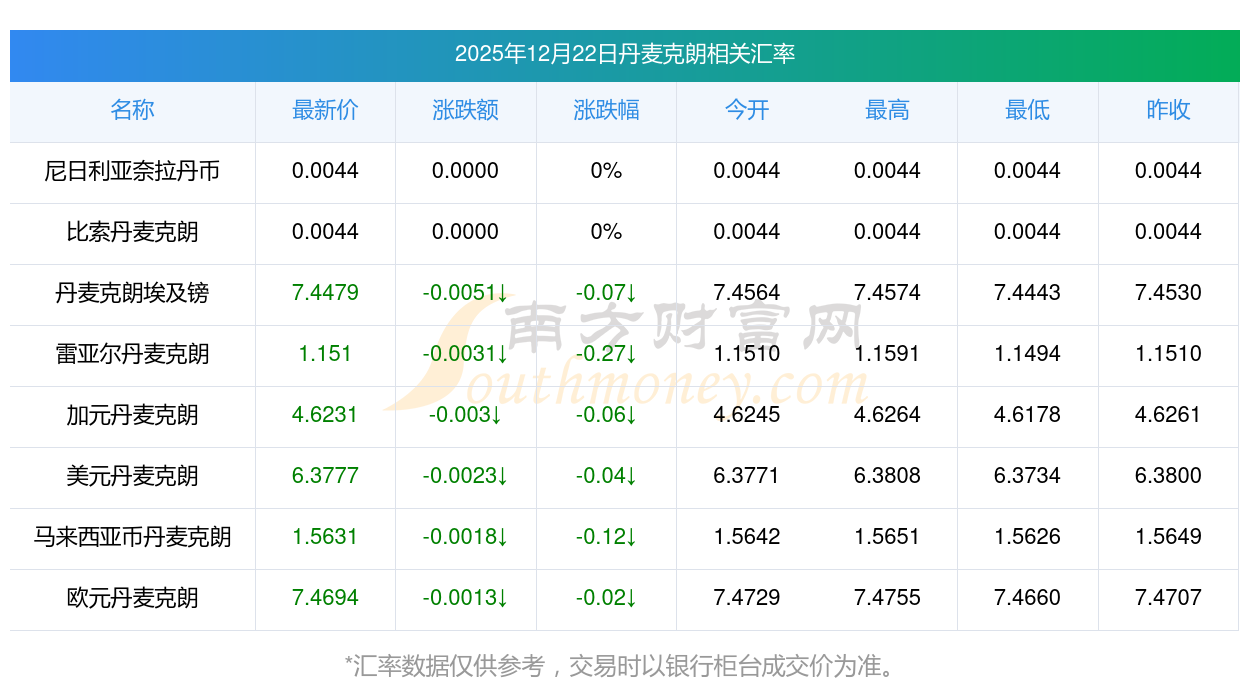Click latest price 7.4479 for 丹麦克朗埃及镑
Viewport: 1250px width, 697px height.
point(325,293)
